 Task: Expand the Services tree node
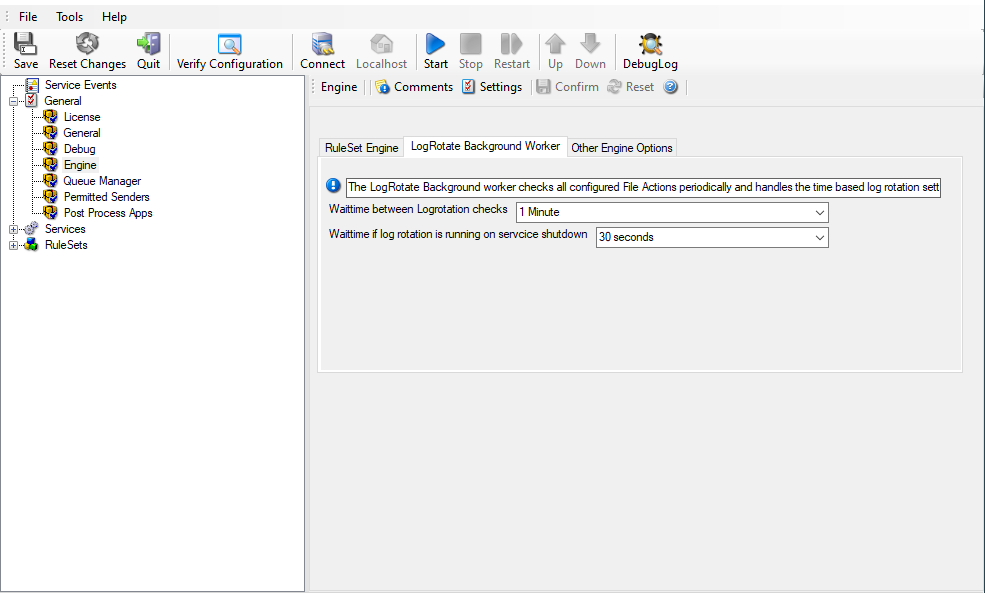click(x=14, y=229)
